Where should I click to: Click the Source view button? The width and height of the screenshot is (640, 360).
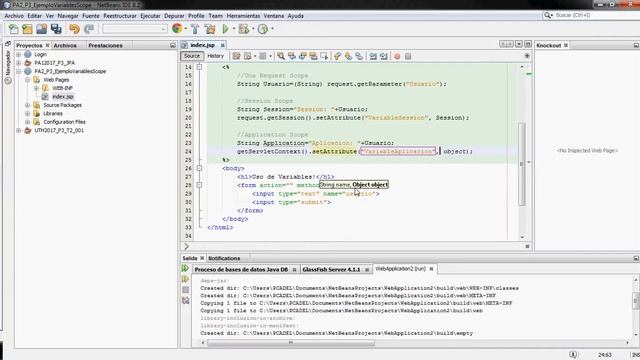191,56
